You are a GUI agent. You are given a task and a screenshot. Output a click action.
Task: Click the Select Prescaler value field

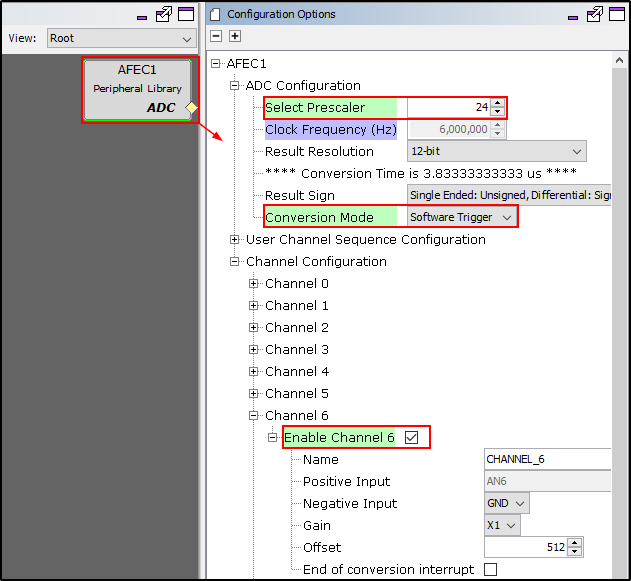tap(450, 107)
